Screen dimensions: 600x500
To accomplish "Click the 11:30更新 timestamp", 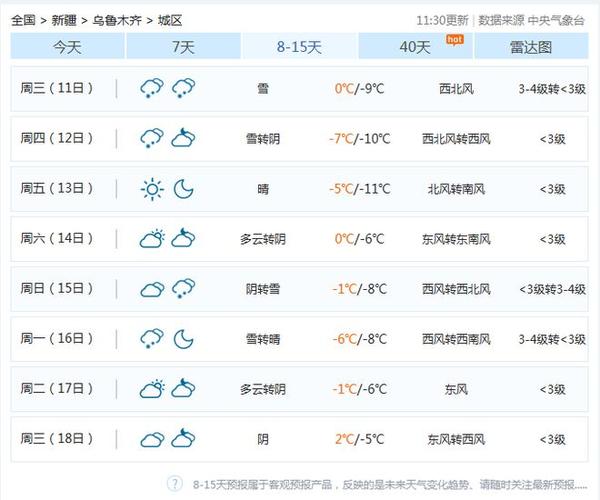I will [442, 20].
